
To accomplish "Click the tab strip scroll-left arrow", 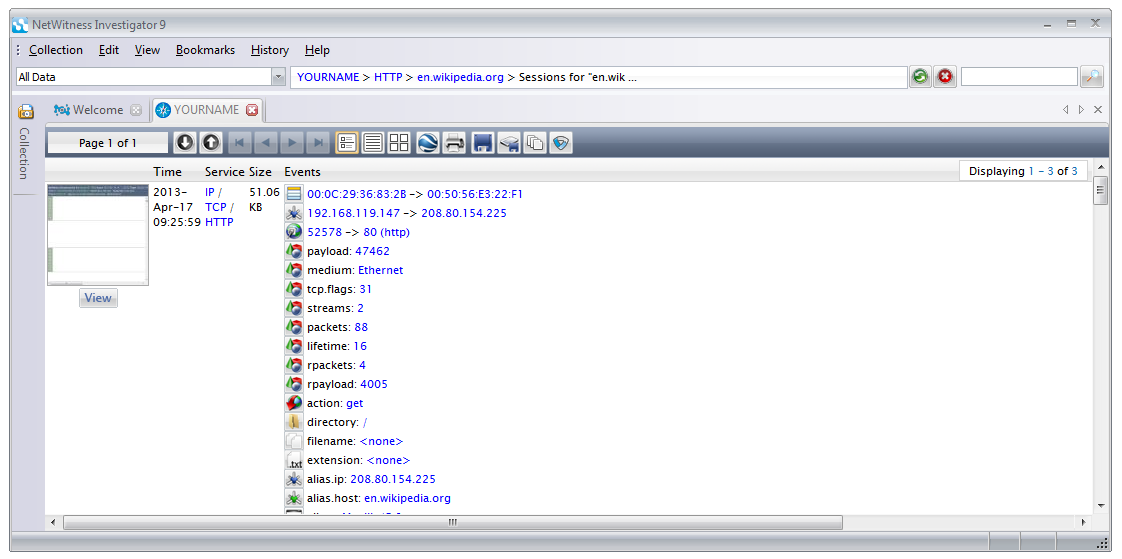I will pos(1065,110).
